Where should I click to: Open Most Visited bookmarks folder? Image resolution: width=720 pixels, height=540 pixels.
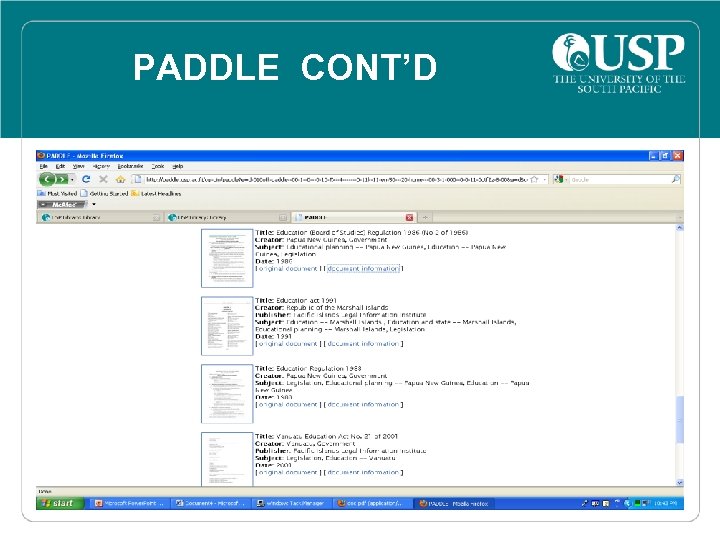57,194
